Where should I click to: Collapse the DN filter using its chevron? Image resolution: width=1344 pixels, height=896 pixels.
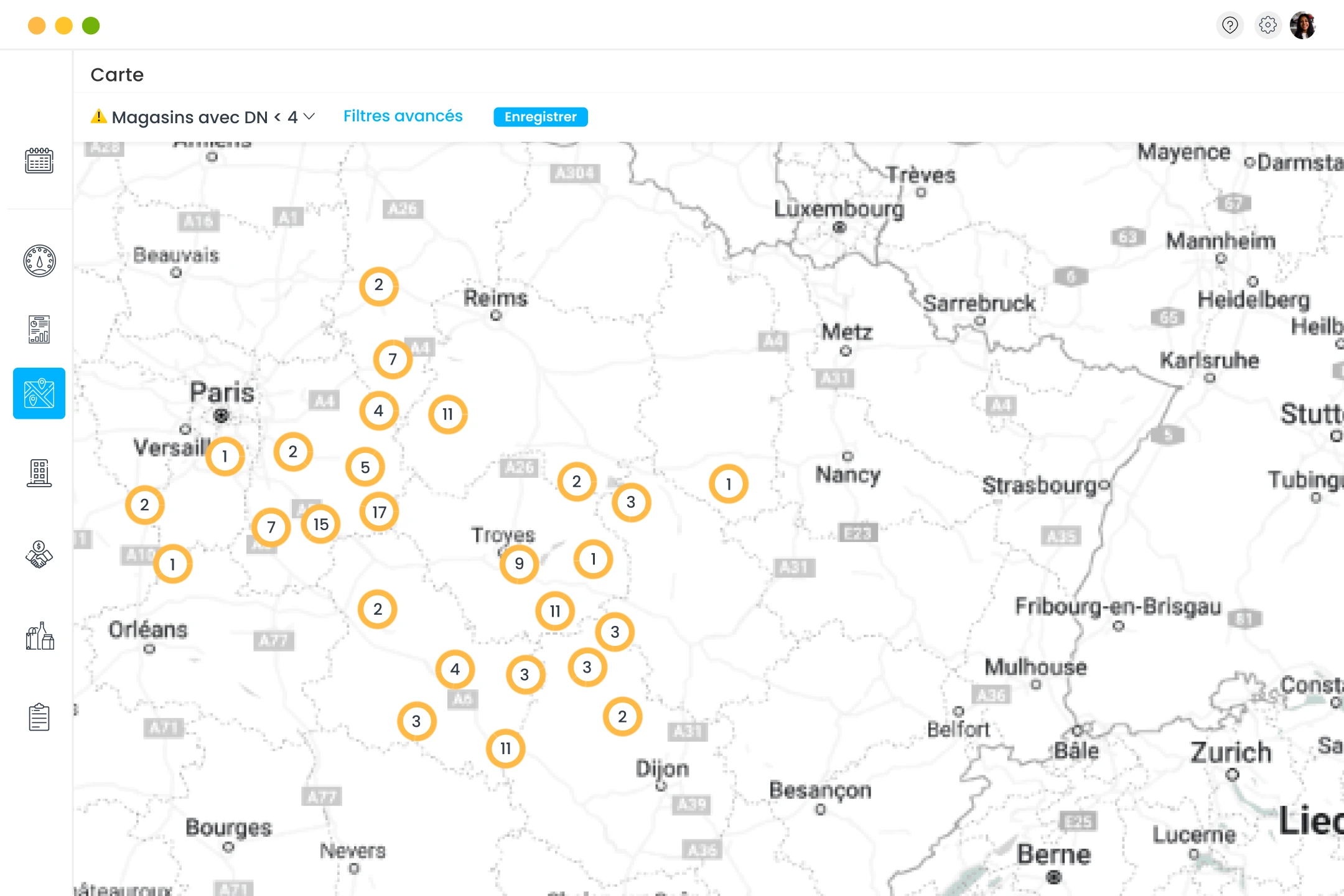coord(309,116)
